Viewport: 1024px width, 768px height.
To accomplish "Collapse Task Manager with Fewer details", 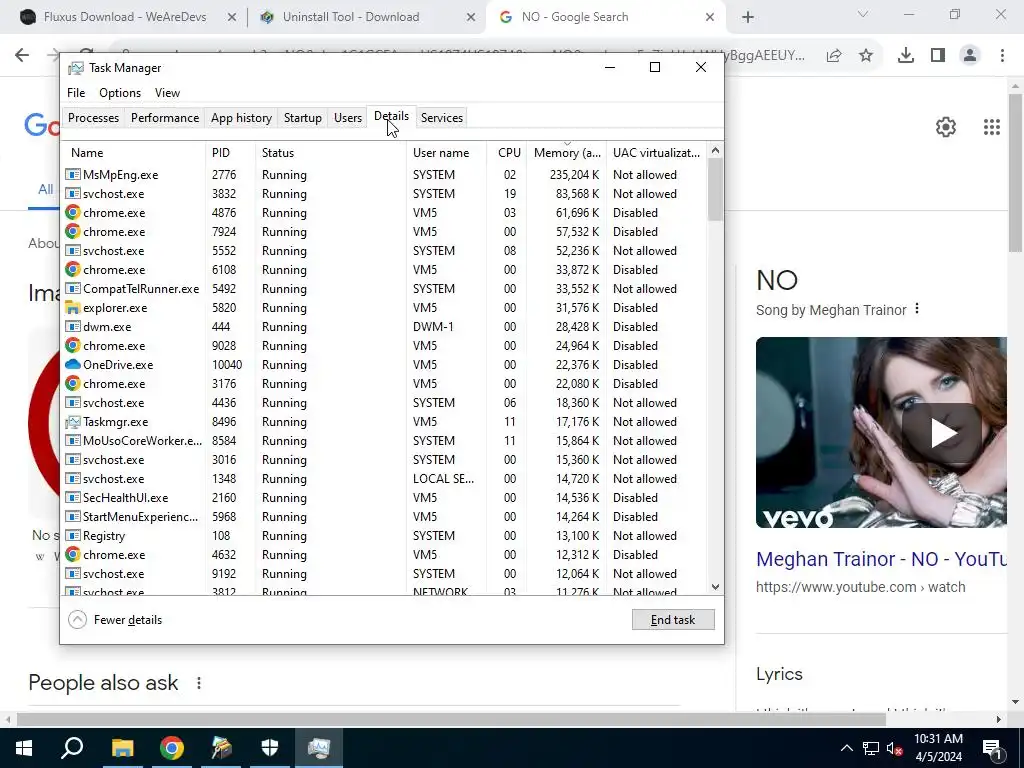I will point(115,620).
